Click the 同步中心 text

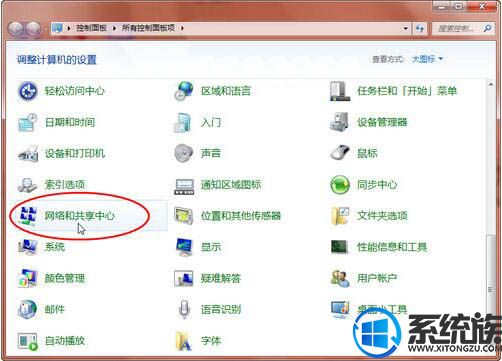[x=377, y=185]
